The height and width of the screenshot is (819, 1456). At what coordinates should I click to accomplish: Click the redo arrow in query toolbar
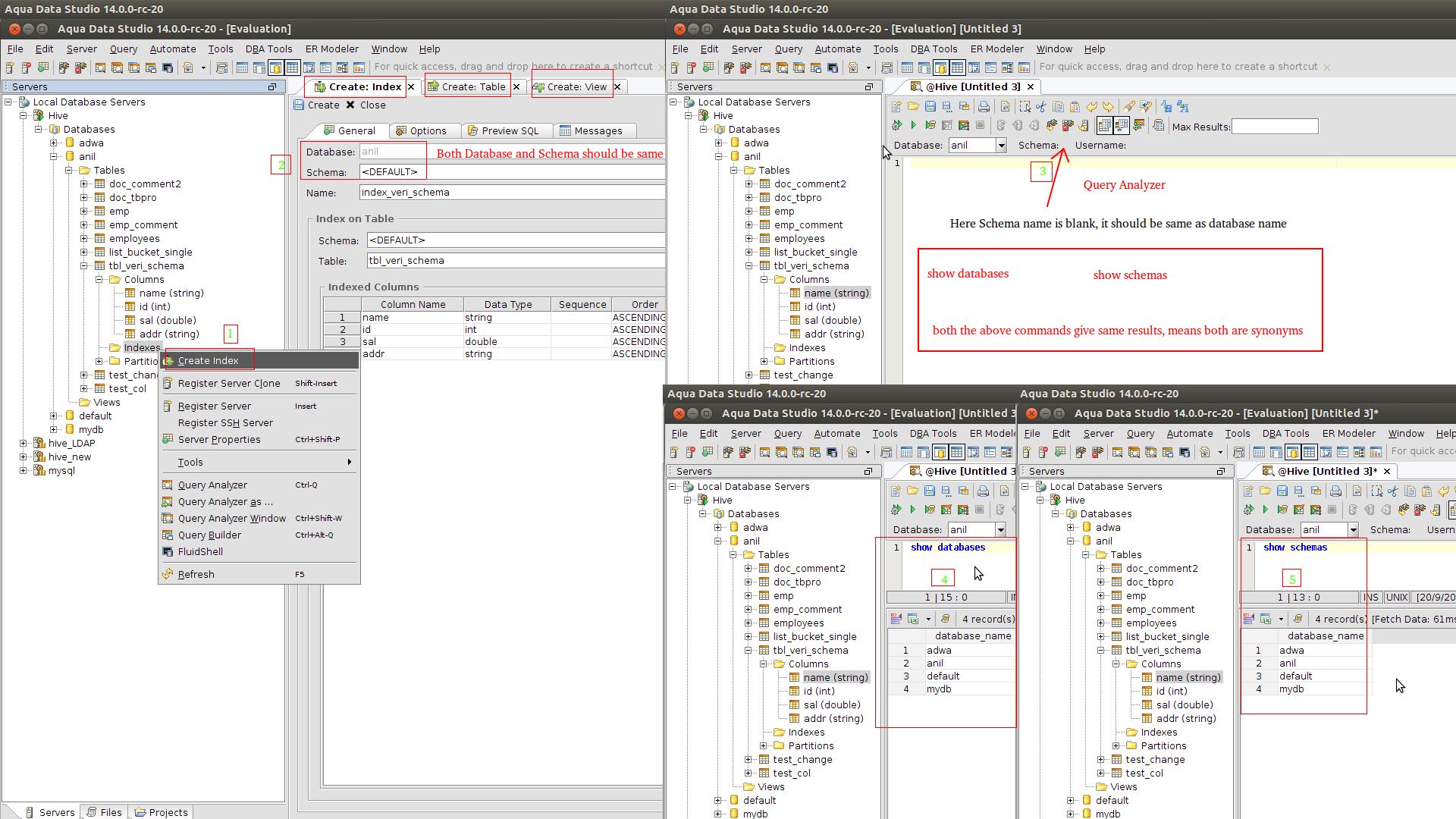[1108, 107]
